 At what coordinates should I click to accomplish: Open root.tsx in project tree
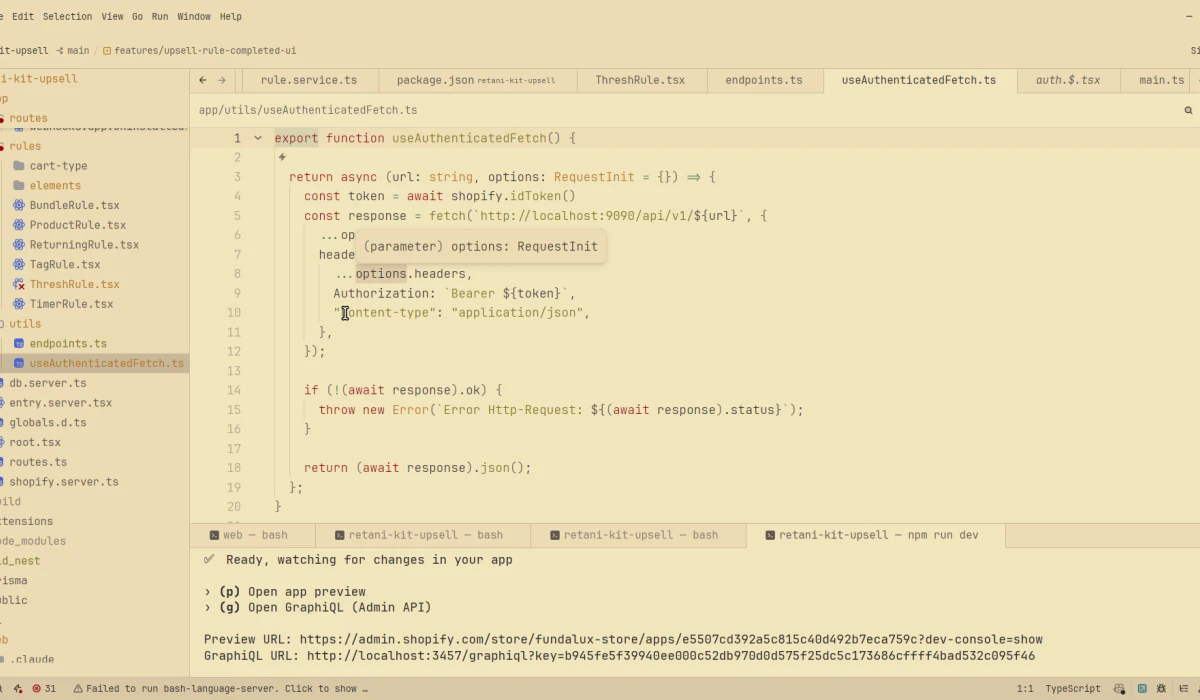pyautogui.click(x=35, y=442)
